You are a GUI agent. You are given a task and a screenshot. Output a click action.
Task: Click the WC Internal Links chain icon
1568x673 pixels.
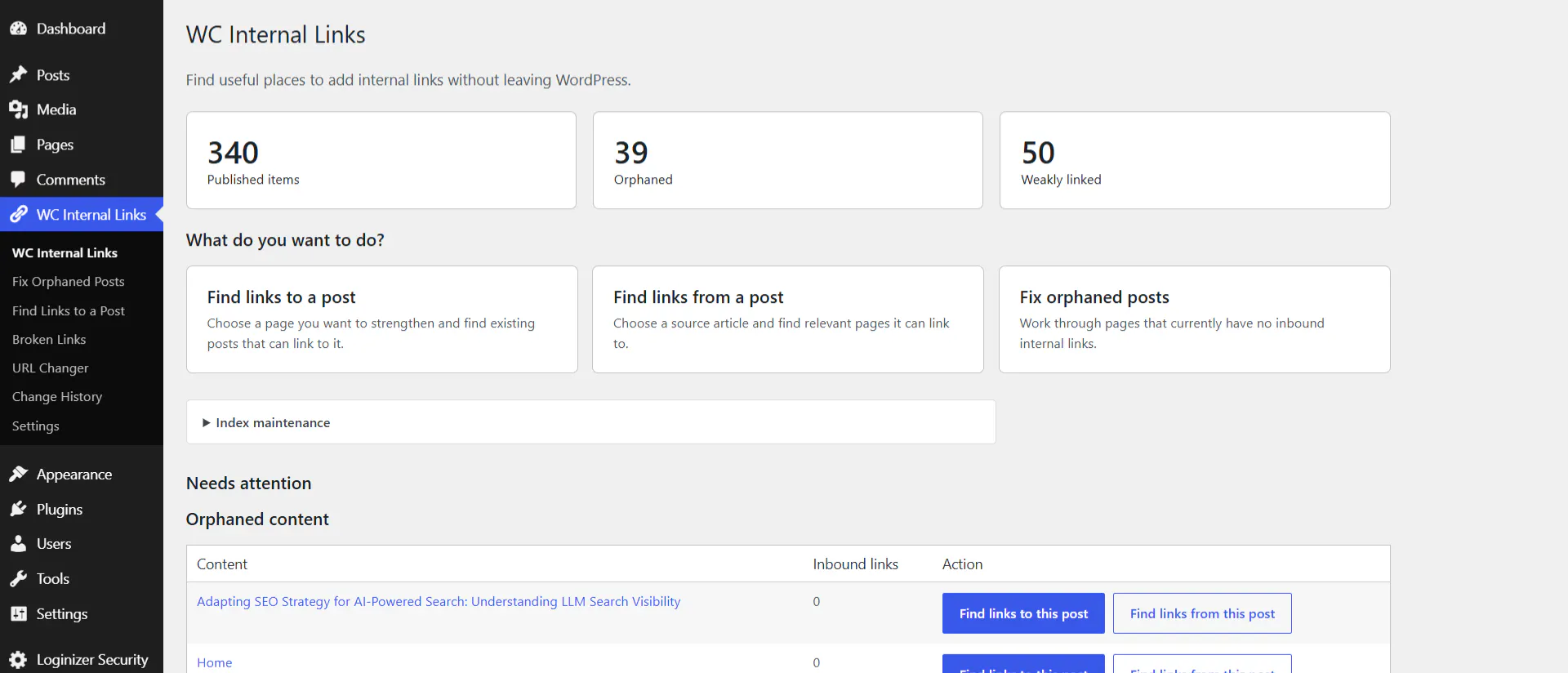pyautogui.click(x=18, y=215)
